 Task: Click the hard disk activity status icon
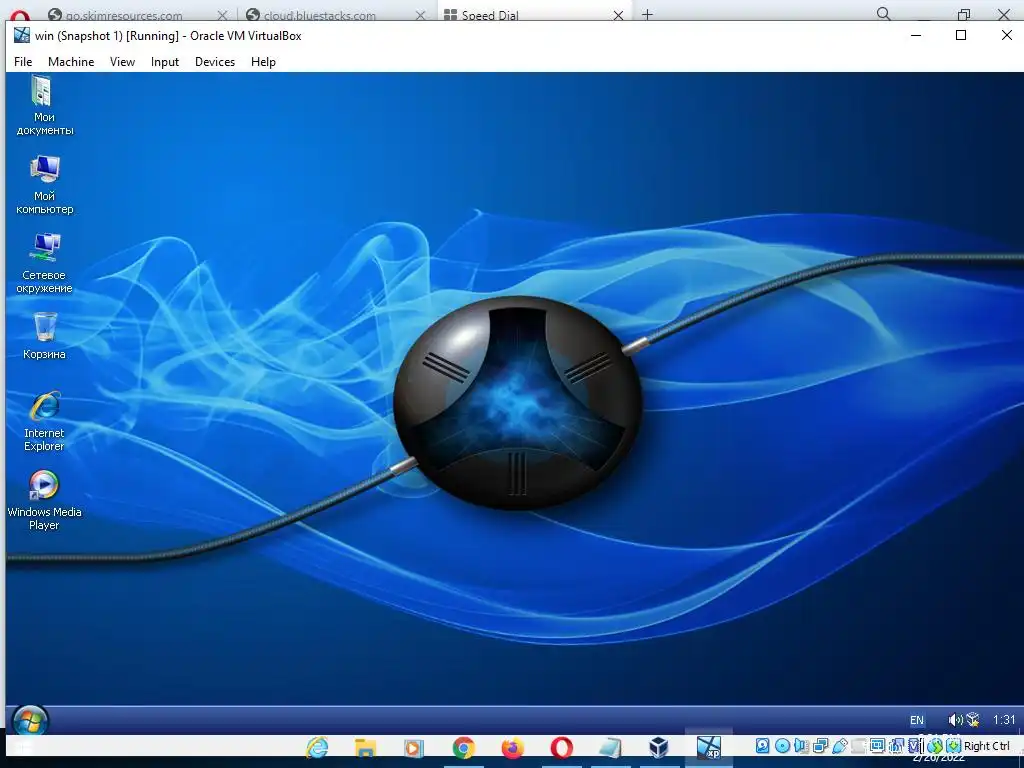tap(762, 746)
